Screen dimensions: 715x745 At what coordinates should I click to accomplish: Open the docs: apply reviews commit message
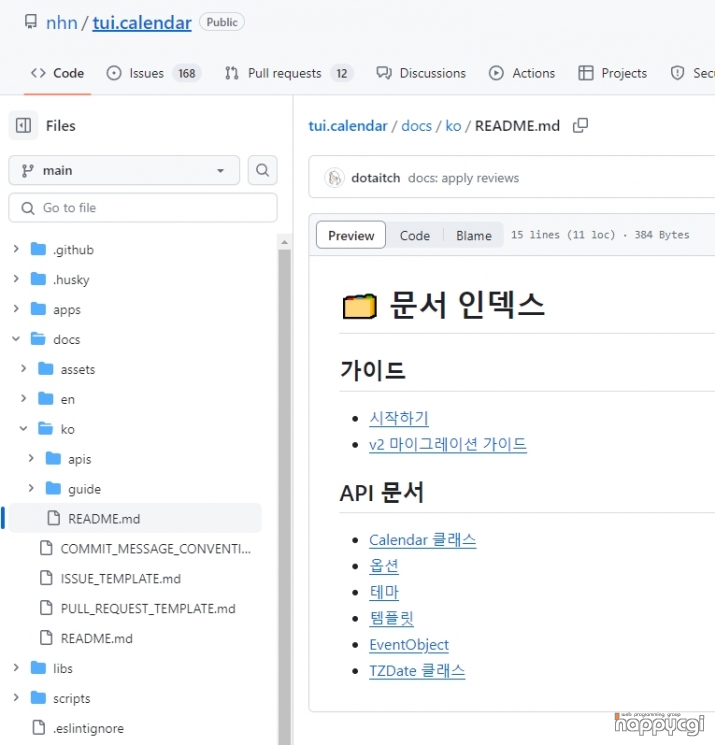[x=464, y=178]
